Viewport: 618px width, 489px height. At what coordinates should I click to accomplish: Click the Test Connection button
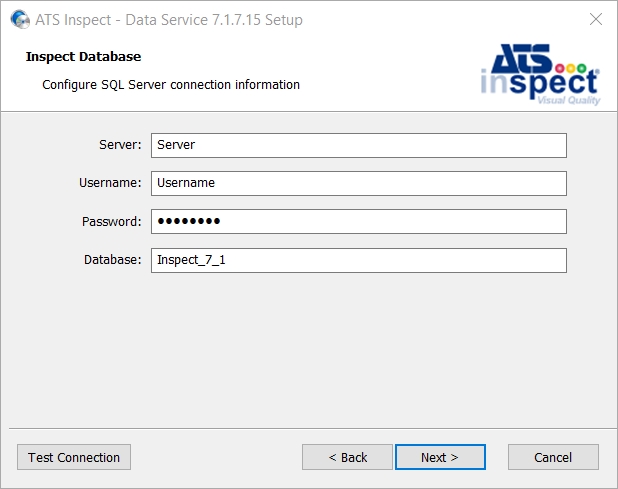tap(74, 457)
